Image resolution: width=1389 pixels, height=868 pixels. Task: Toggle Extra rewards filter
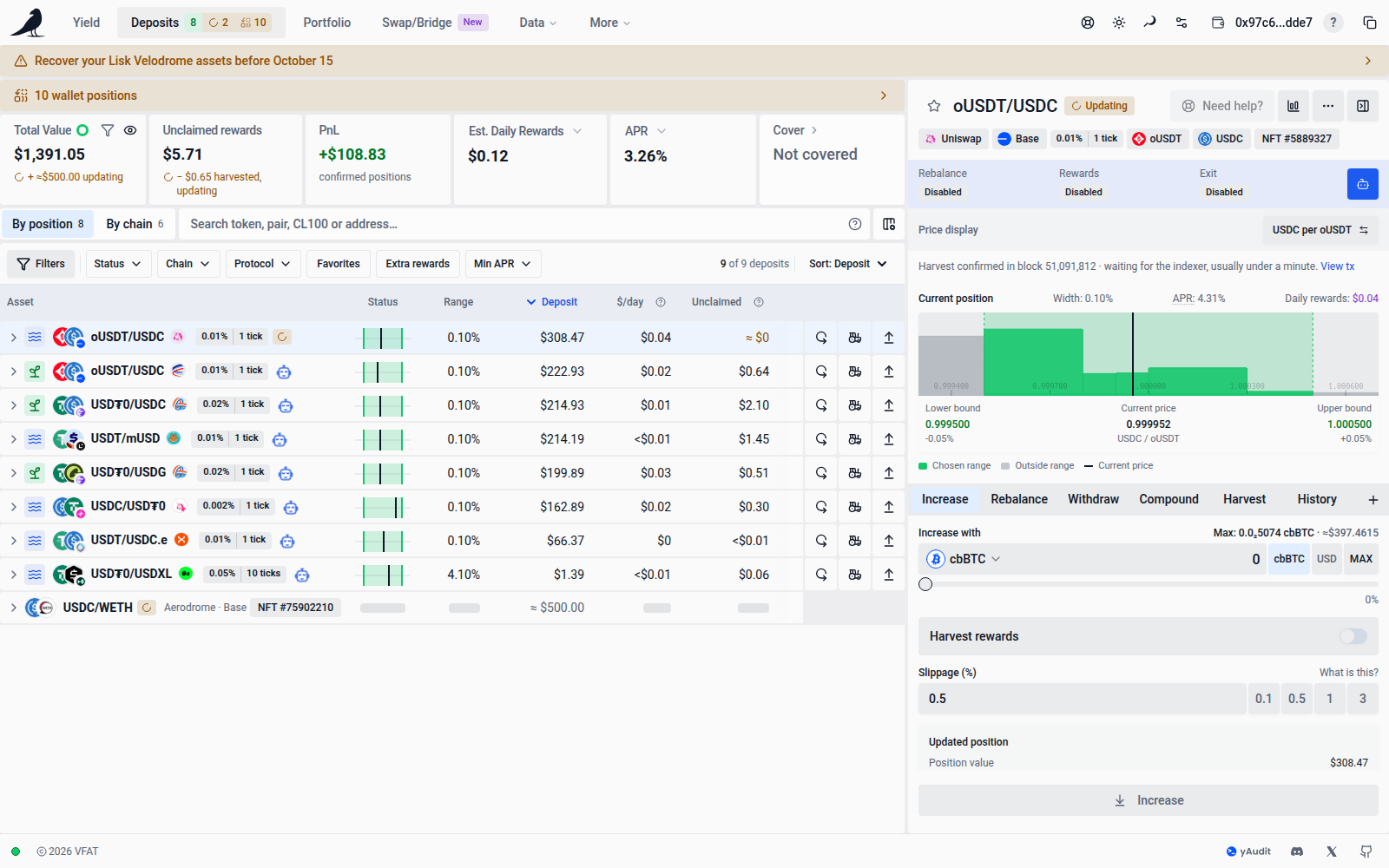tap(418, 264)
